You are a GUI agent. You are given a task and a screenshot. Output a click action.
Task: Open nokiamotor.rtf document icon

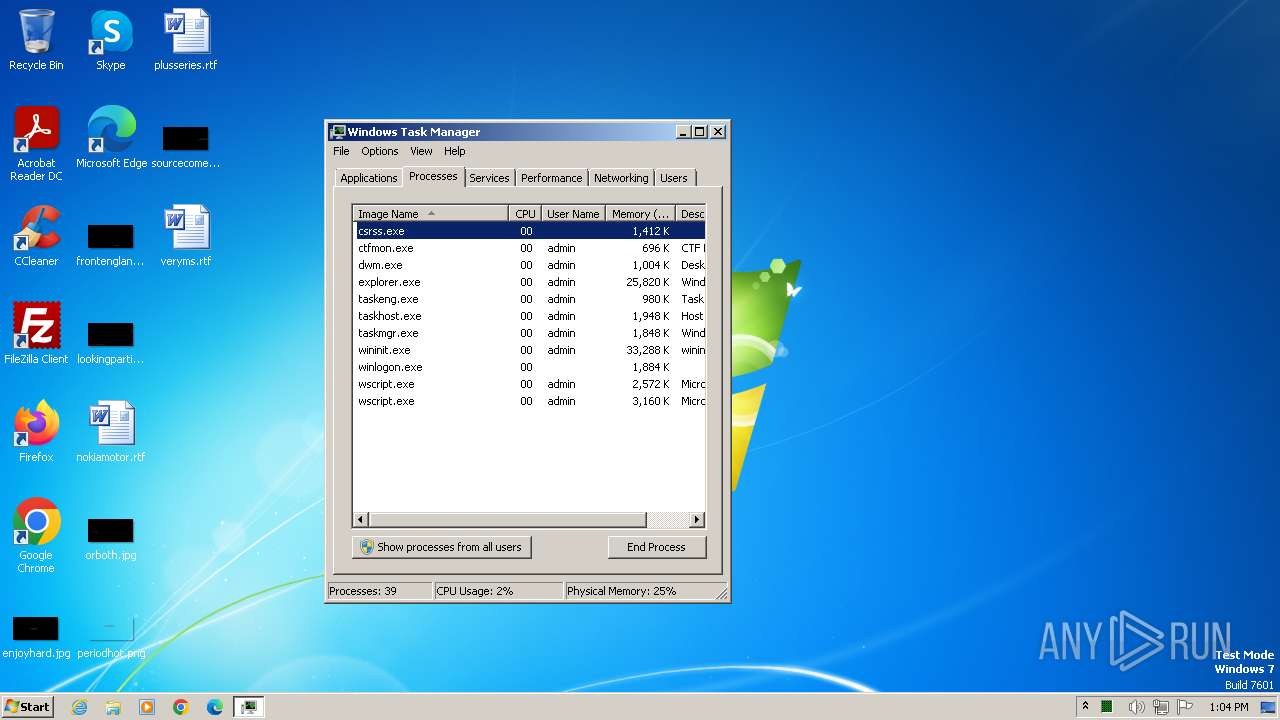click(111, 432)
